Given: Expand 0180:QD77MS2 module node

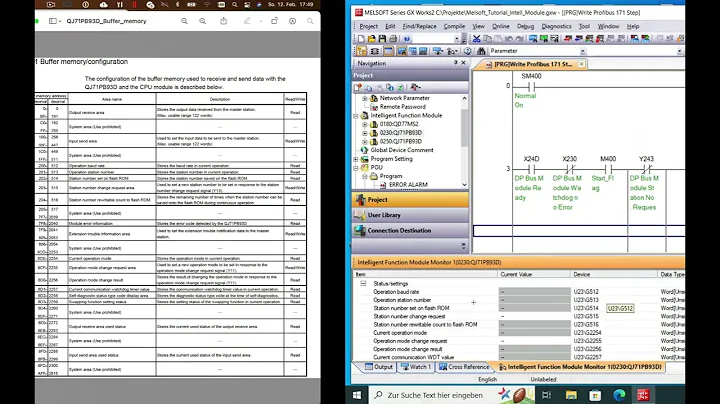Looking at the screenshot, I should 365,124.
